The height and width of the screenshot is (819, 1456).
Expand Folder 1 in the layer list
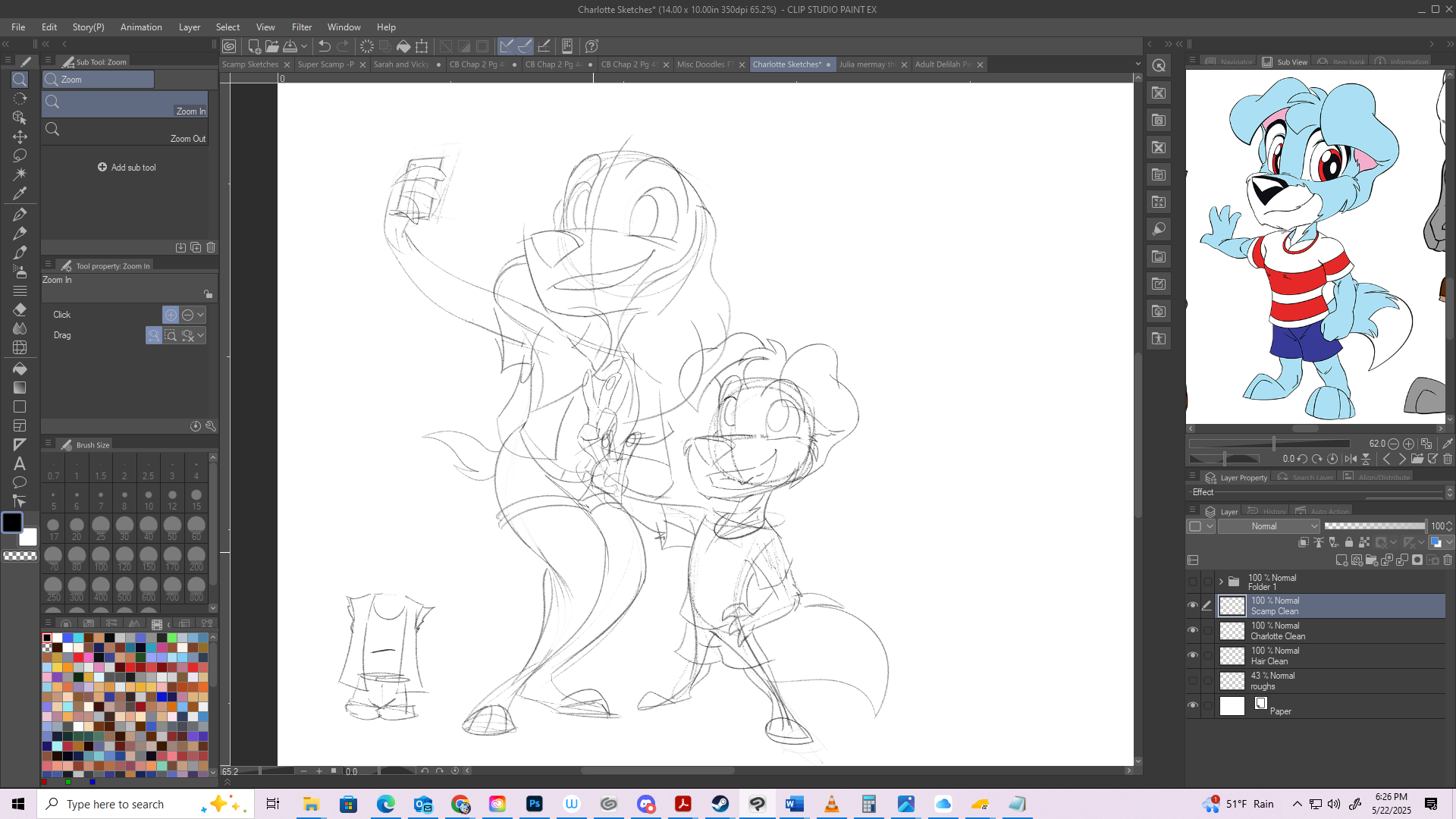click(x=1221, y=582)
